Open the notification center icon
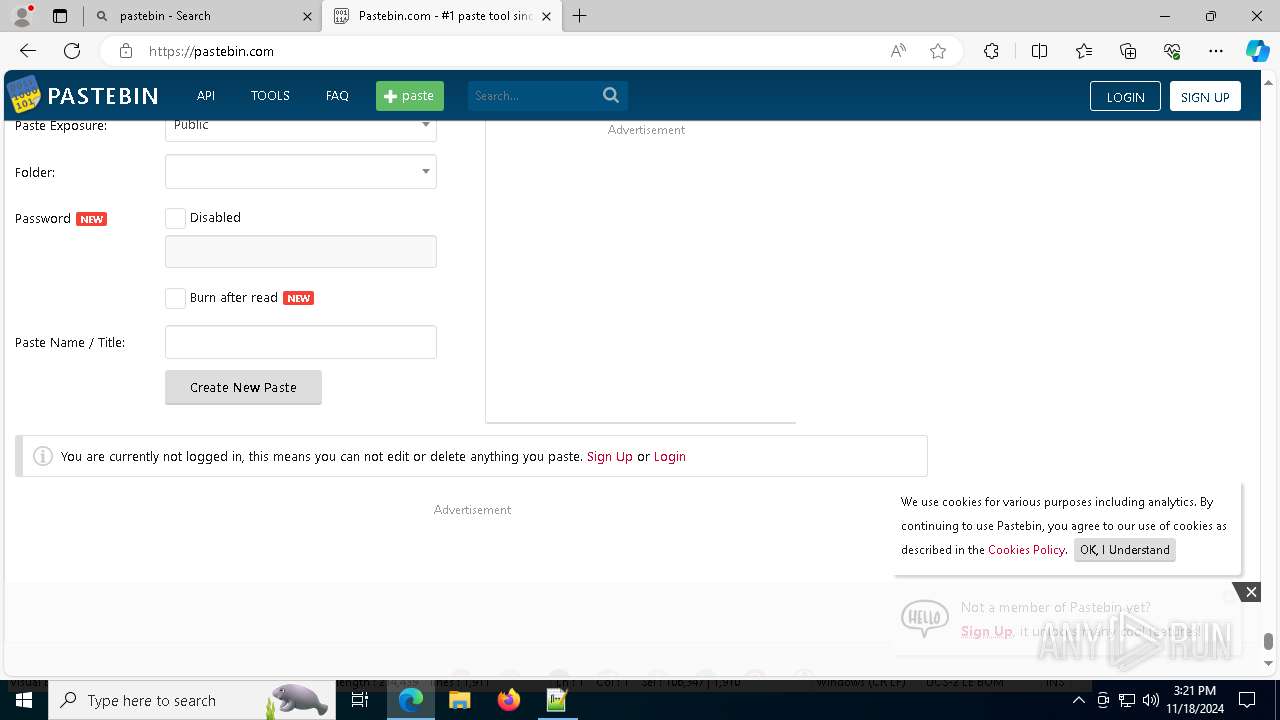The width and height of the screenshot is (1280, 720). click(1247, 700)
